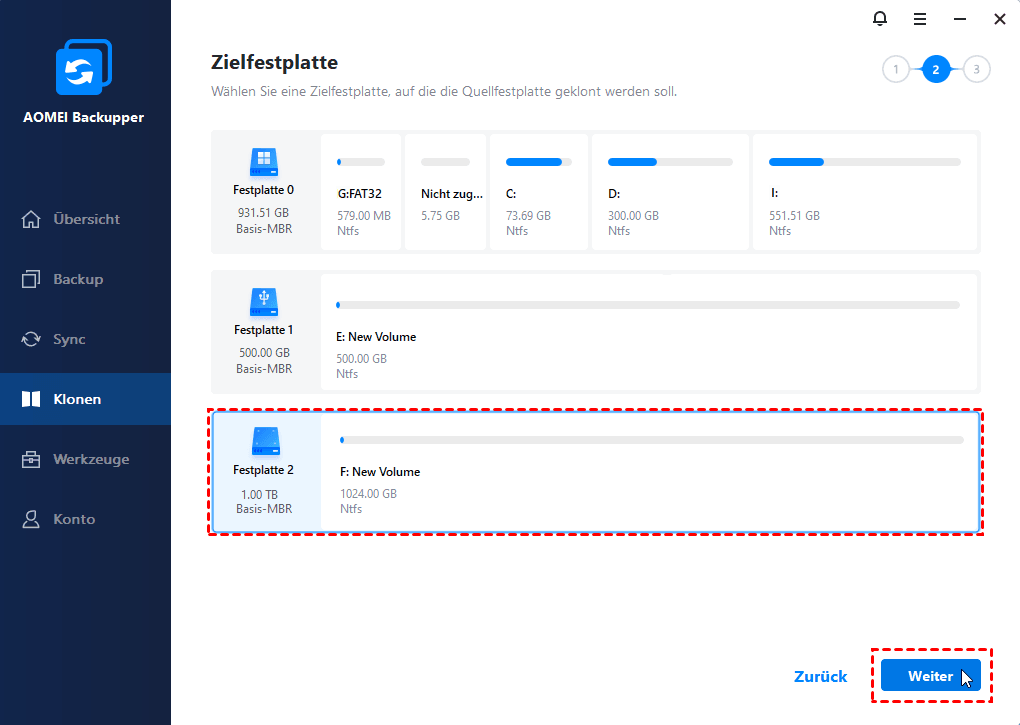
Task: Open the notification bell icon
Action: click(x=879, y=19)
